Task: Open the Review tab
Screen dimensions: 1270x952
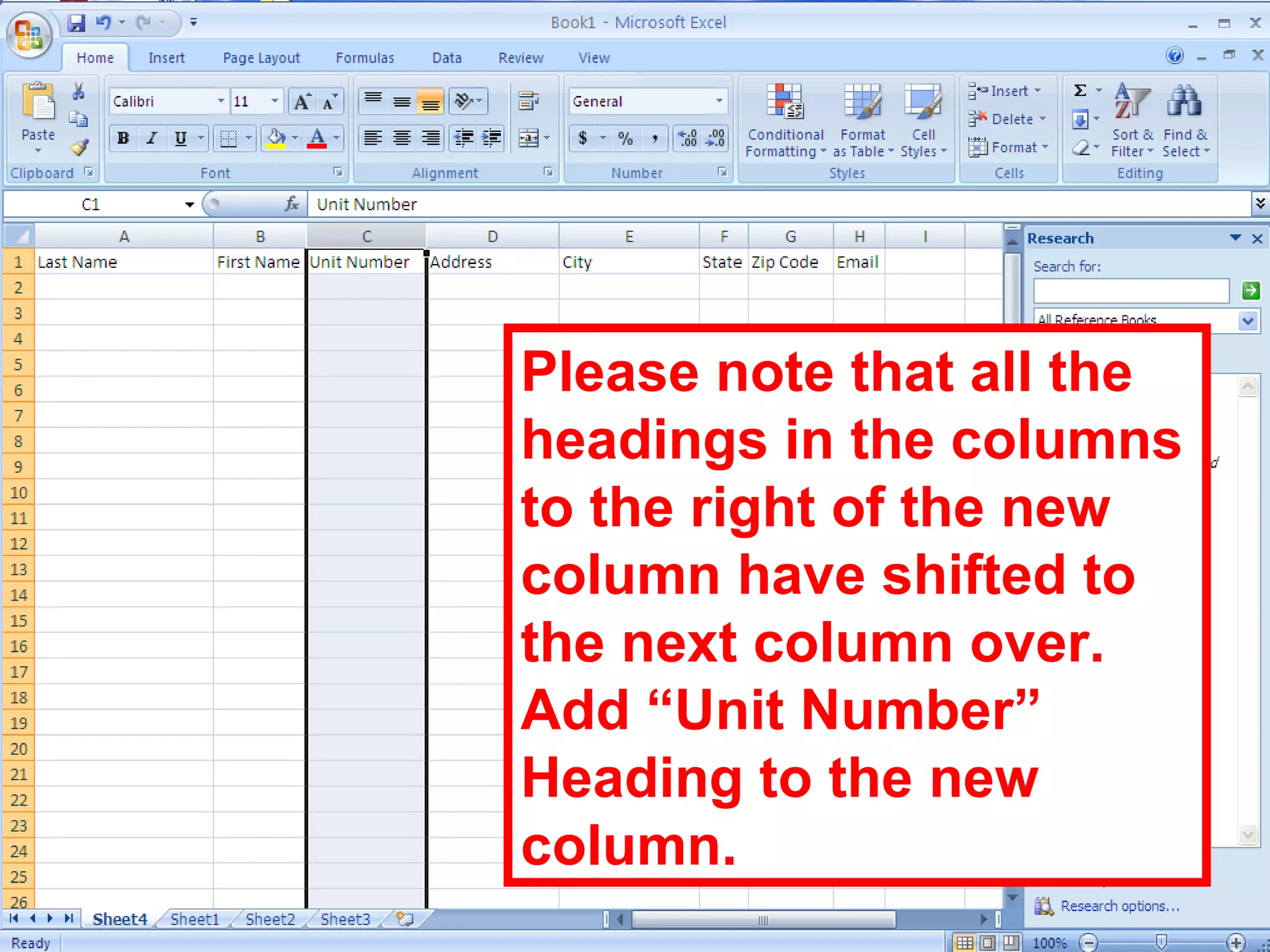Action: tap(521, 58)
